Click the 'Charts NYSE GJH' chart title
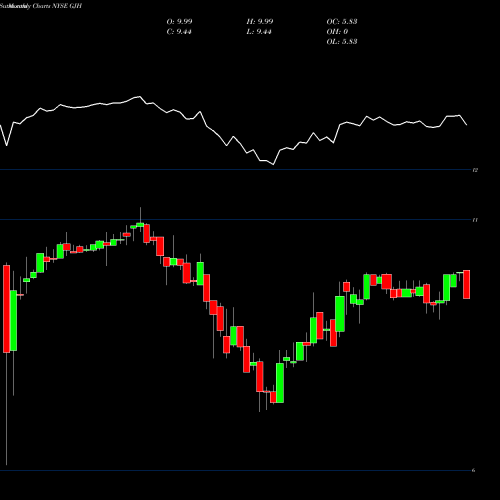This screenshot has height=500, width=500. (x=57, y=6)
